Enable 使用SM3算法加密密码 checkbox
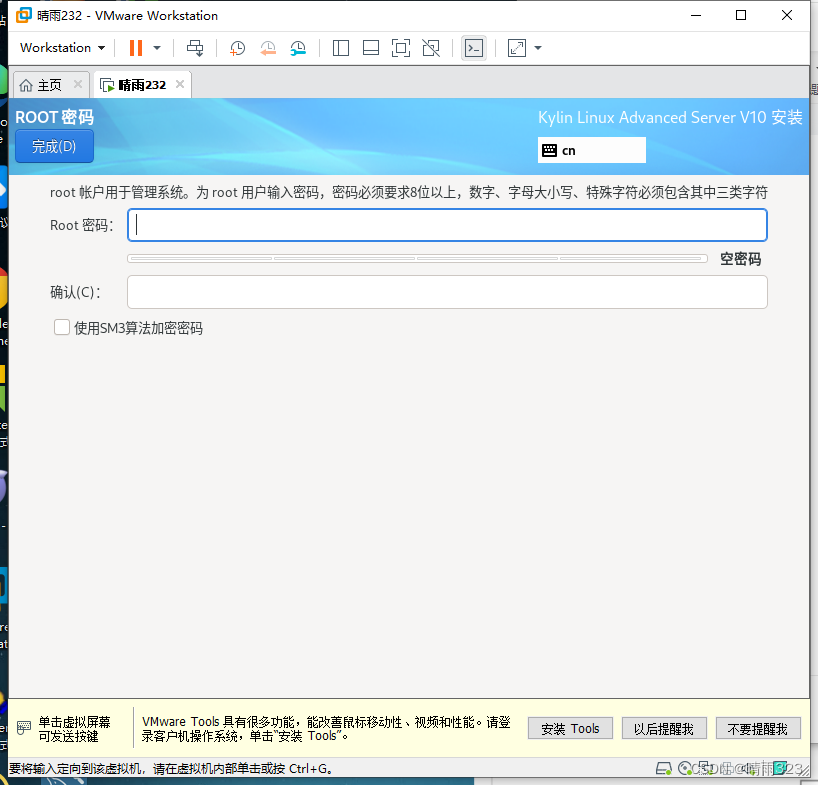 tap(62, 327)
